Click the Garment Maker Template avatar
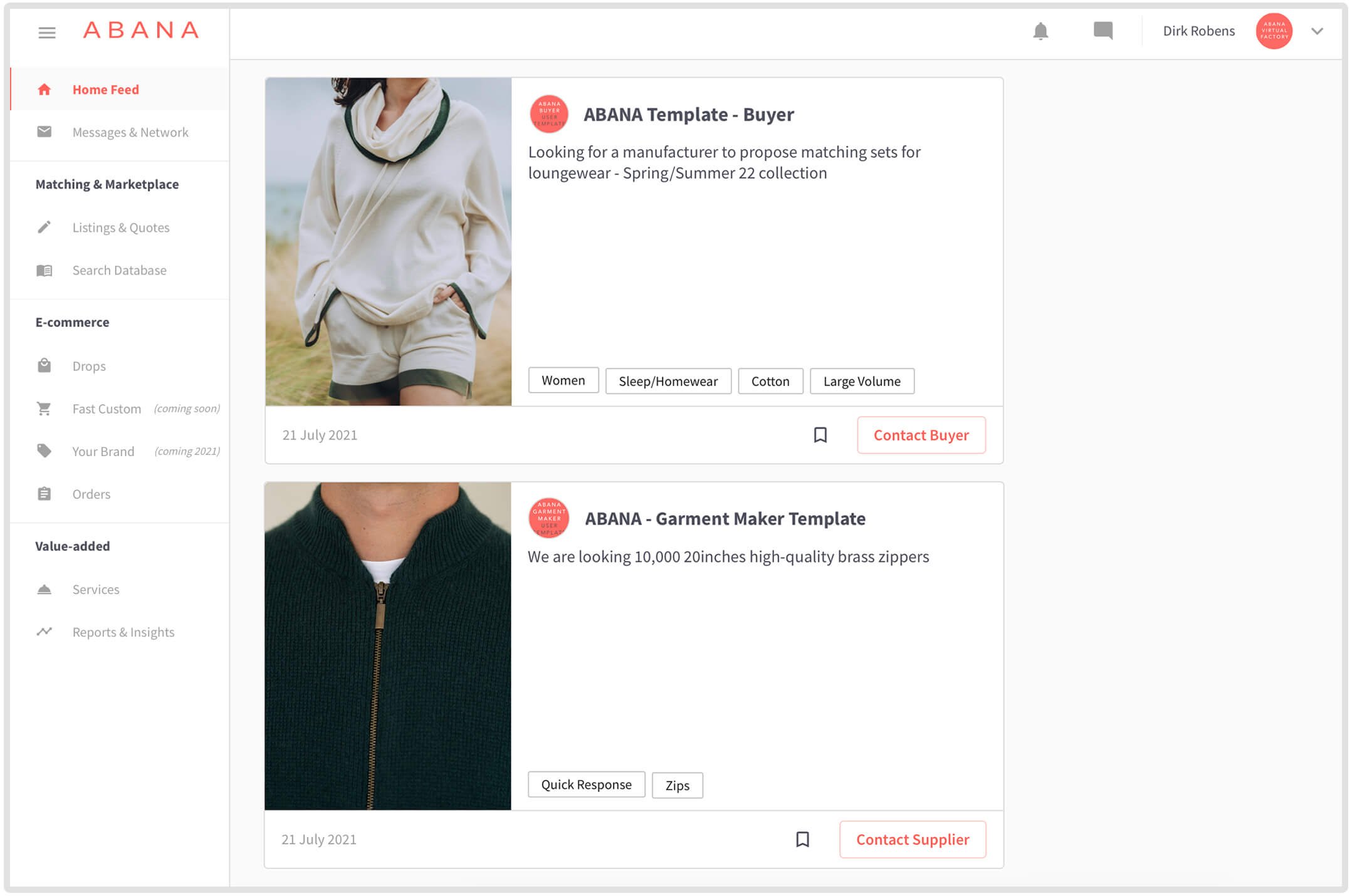The width and height of the screenshot is (1357, 896). [x=549, y=518]
